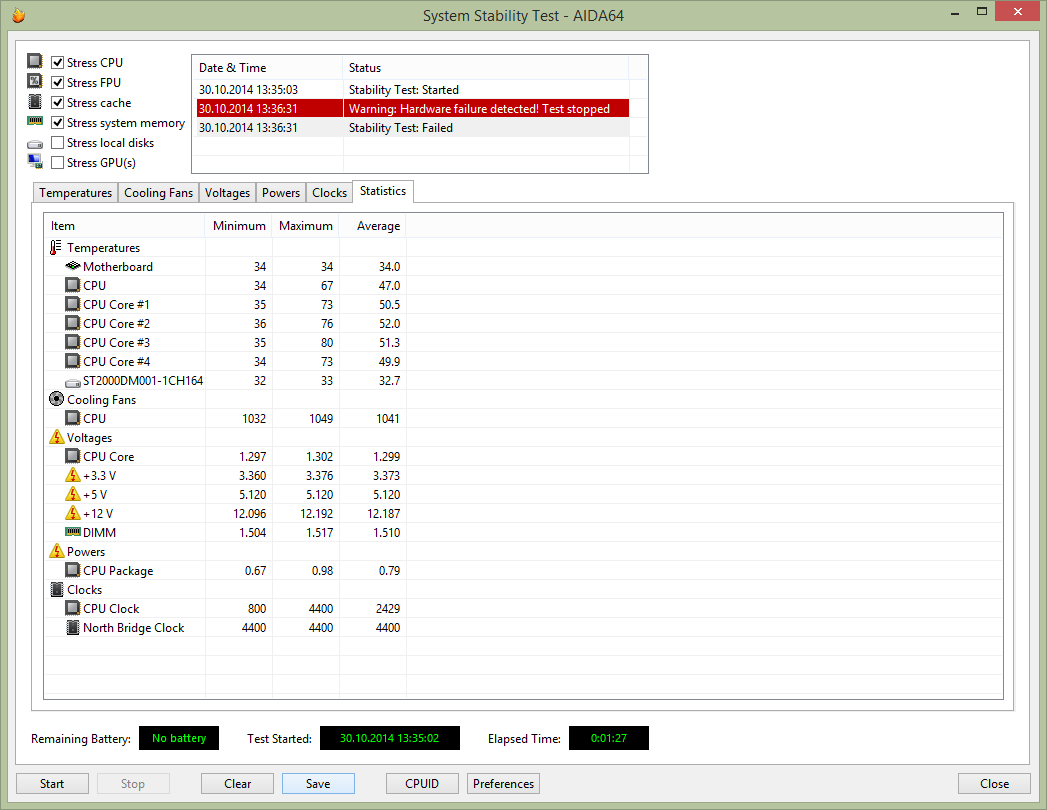Click the icon for CPU Core #4
This screenshot has width=1047, height=810.
click(x=73, y=361)
